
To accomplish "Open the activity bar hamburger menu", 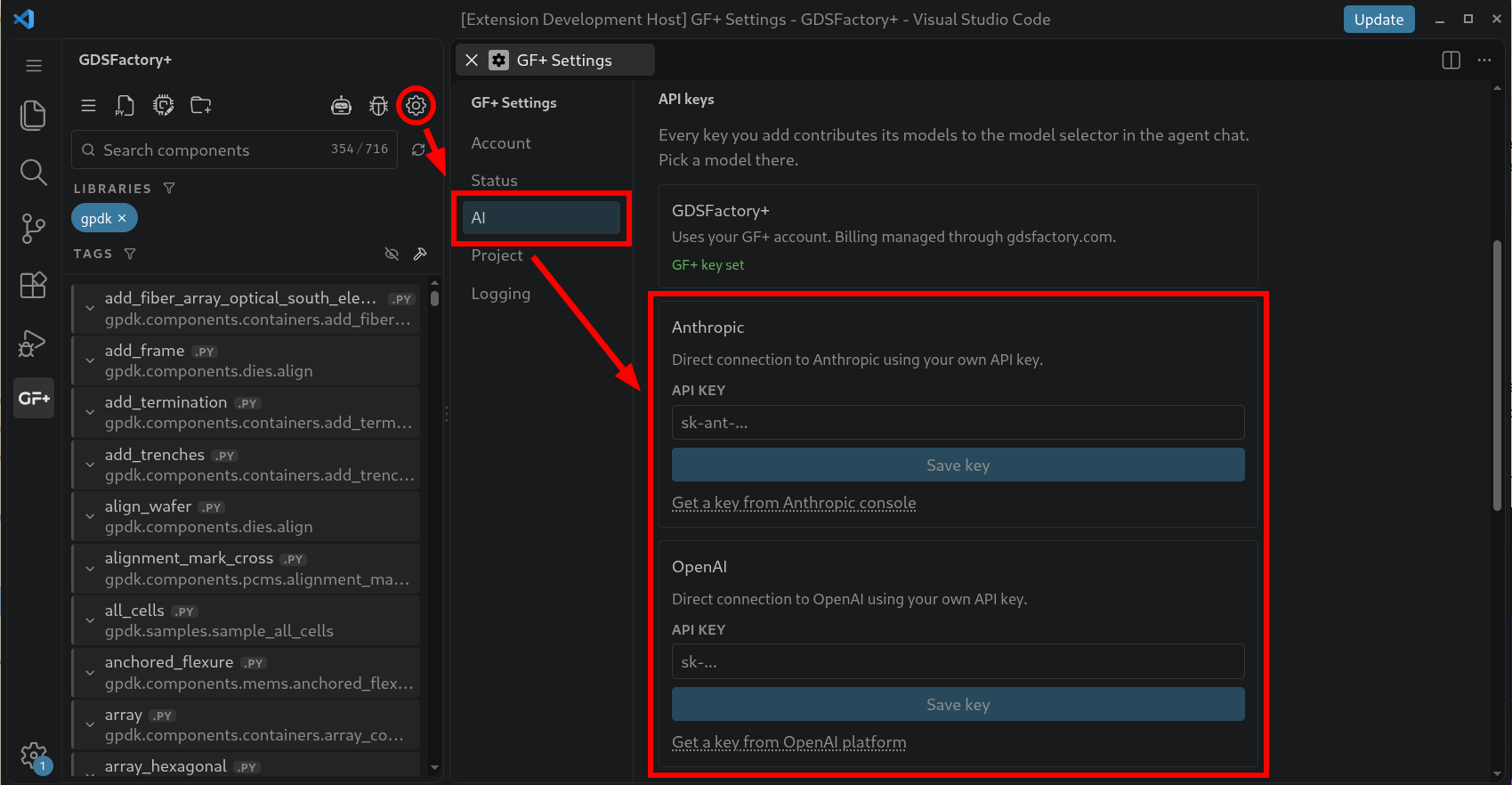I will (34, 66).
